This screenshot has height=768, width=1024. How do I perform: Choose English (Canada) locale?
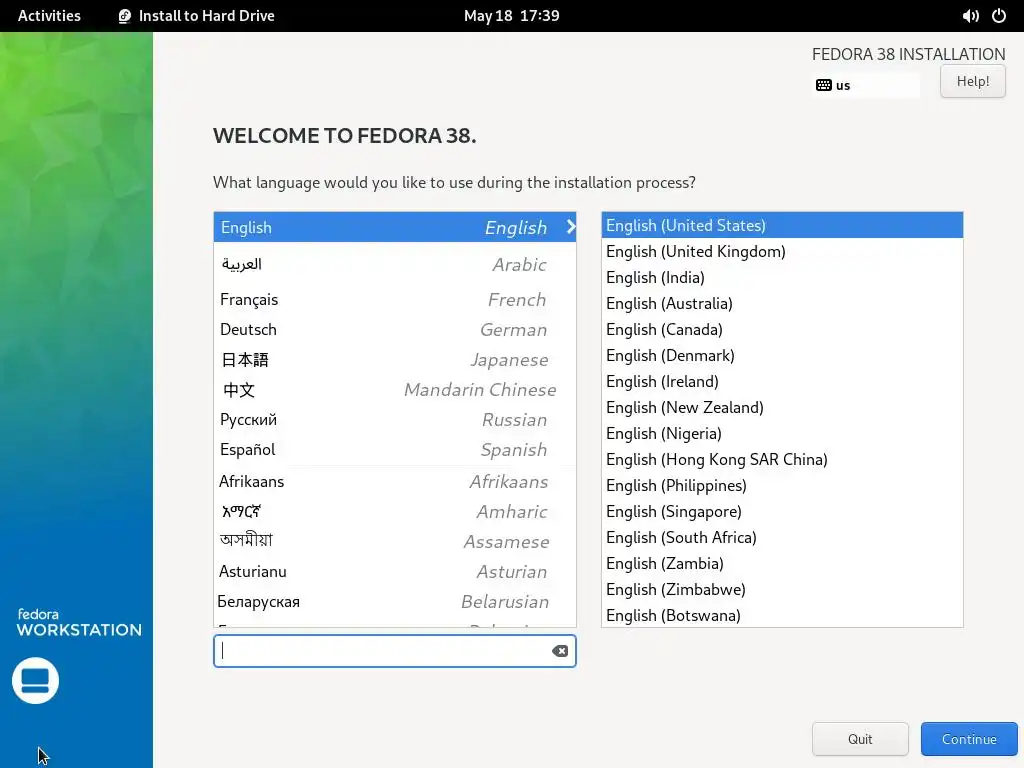click(782, 330)
